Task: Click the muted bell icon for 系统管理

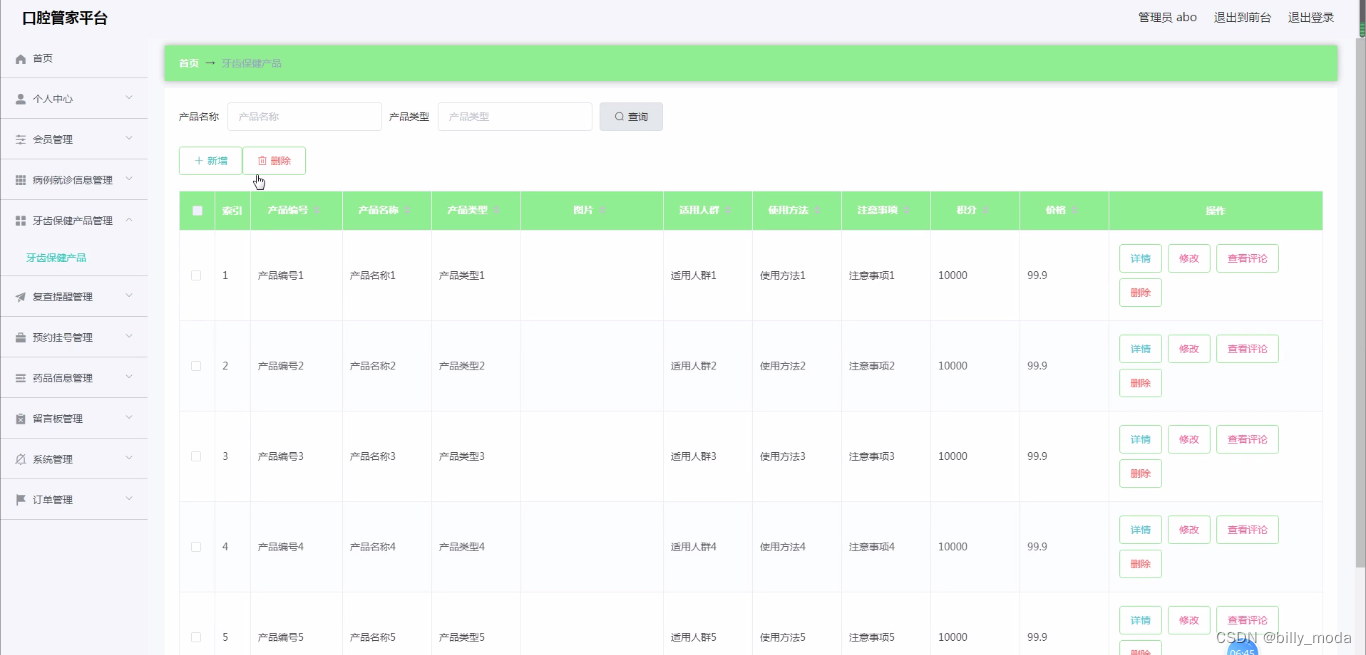Action: [21, 459]
